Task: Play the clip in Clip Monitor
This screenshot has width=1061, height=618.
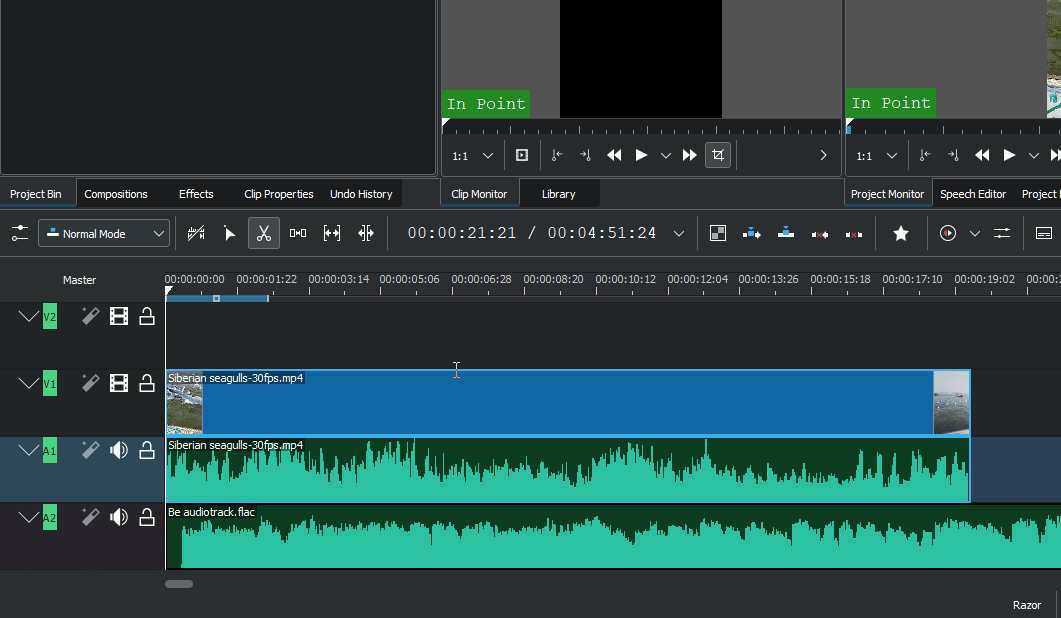Action: point(641,155)
